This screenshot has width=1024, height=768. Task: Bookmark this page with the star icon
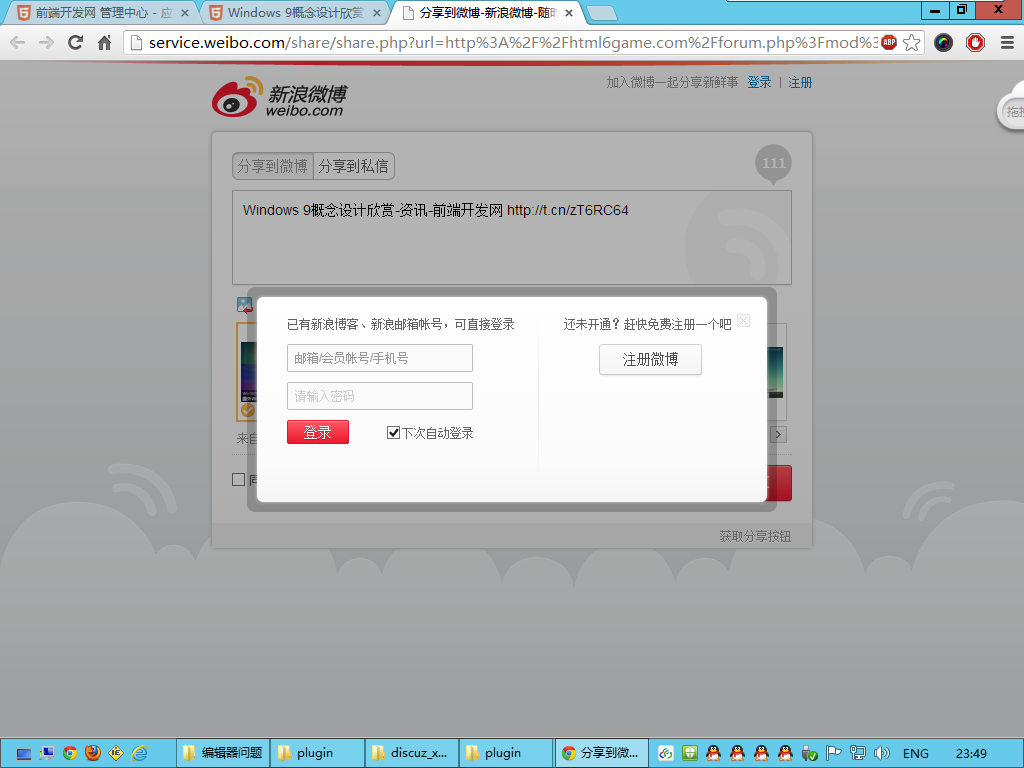pyautogui.click(x=912, y=43)
